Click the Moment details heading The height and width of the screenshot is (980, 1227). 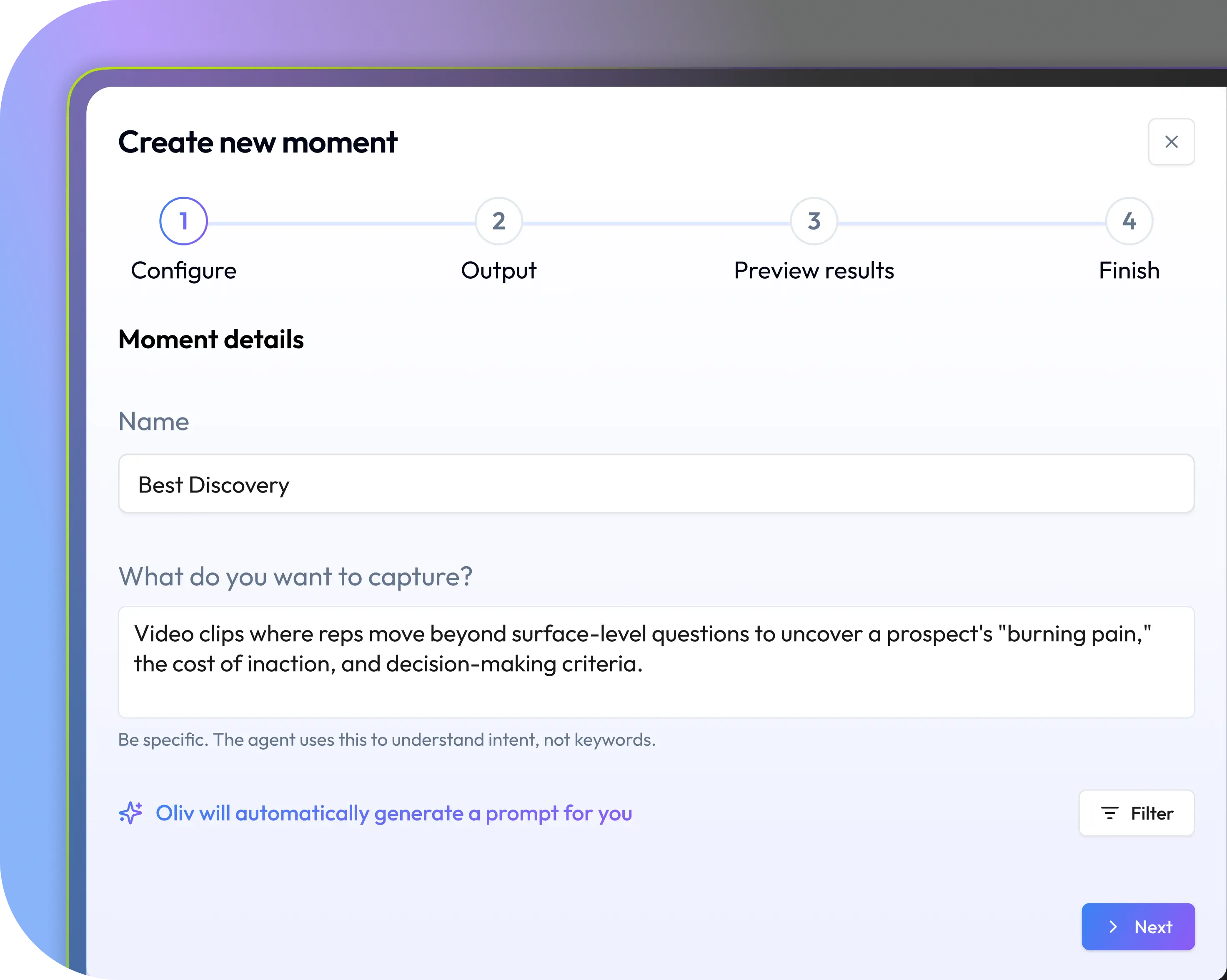[211, 340]
